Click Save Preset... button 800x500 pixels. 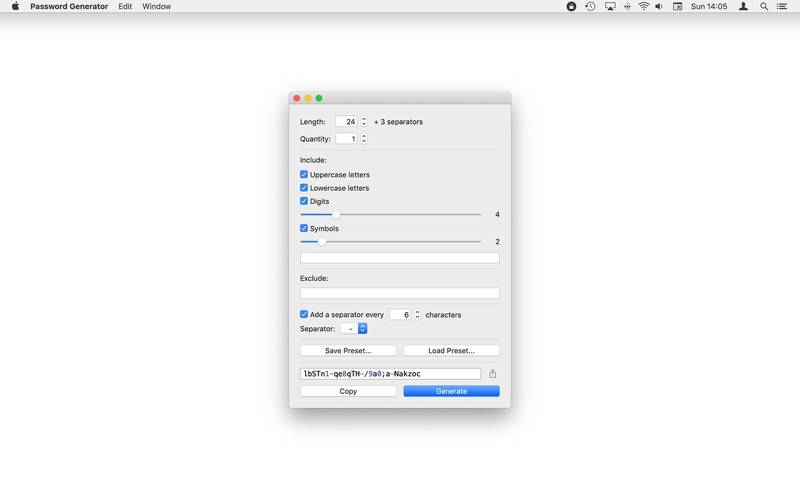point(348,351)
